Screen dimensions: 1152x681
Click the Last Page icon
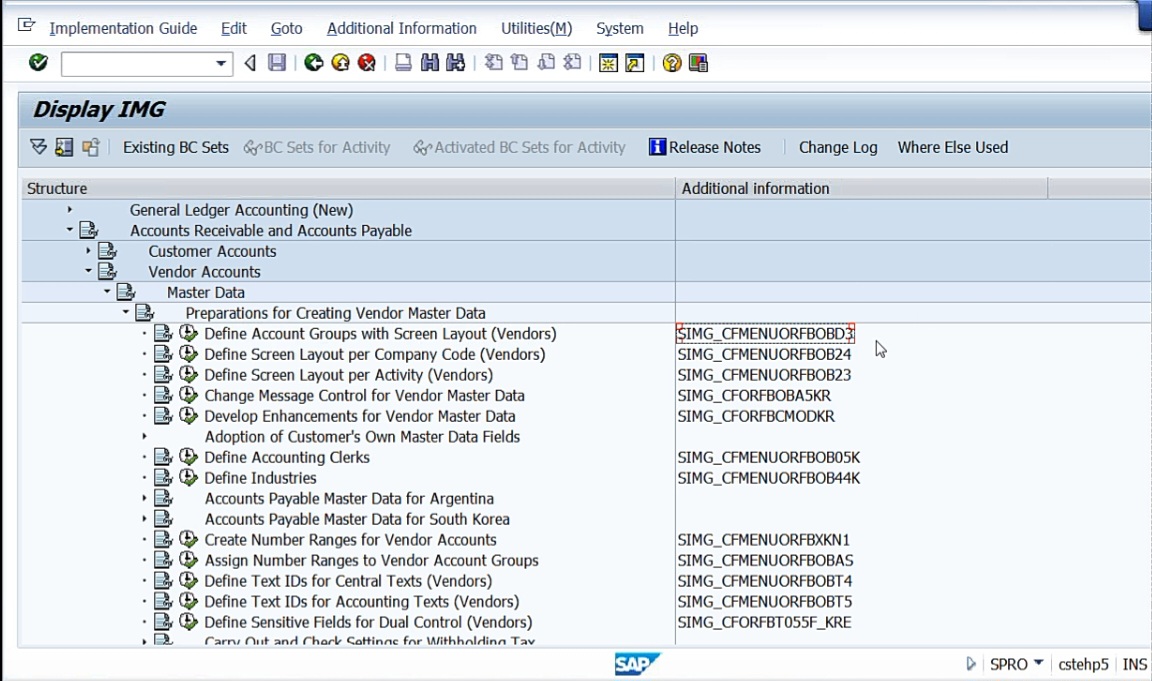pyautogui.click(x=572, y=63)
